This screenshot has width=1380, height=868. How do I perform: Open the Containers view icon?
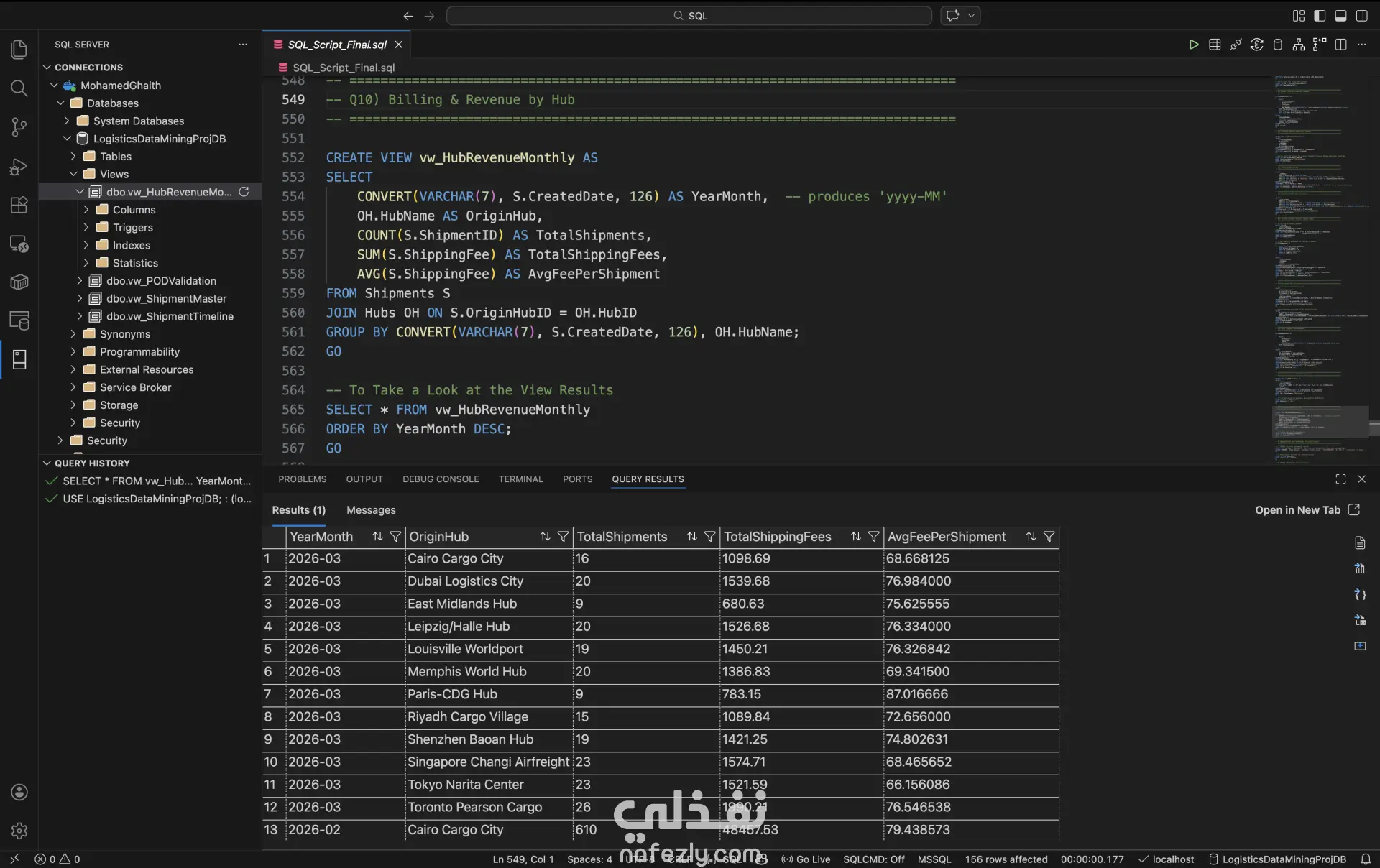pos(19,282)
